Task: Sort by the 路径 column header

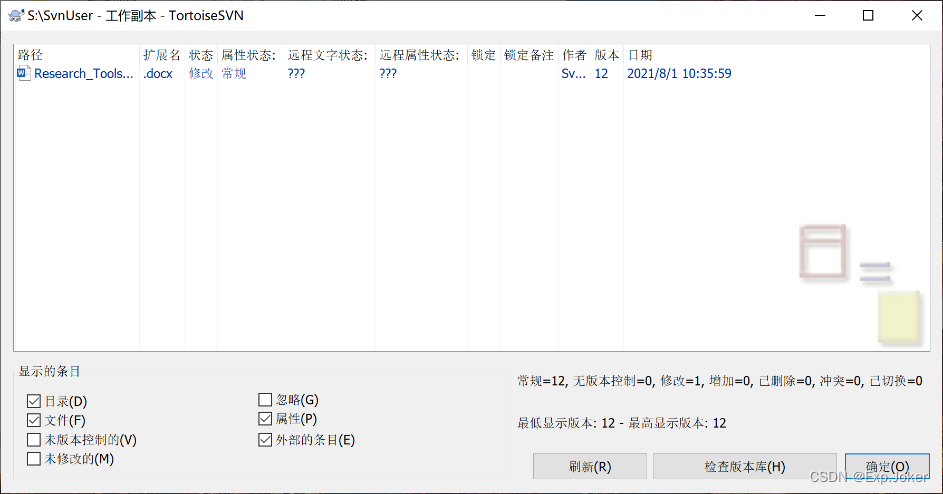Action: pos(30,55)
